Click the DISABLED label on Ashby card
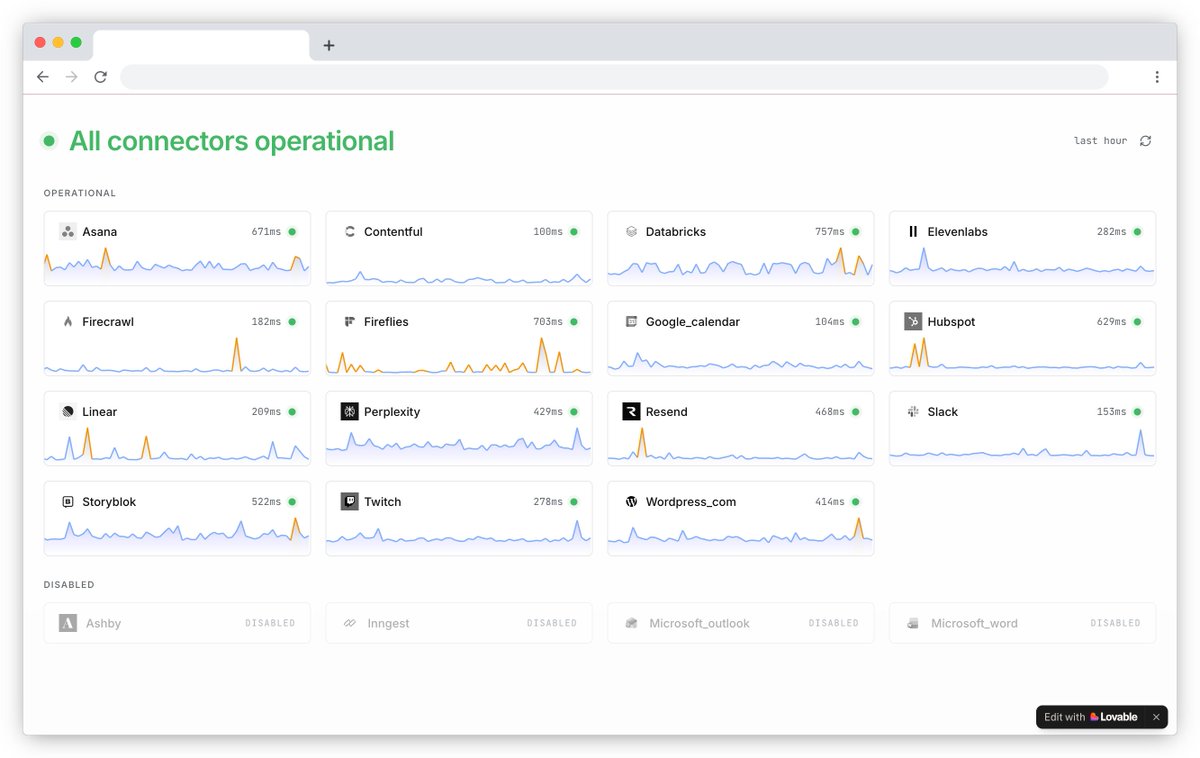Viewport: 1200px width, 758px height. [x=270, y=623]
